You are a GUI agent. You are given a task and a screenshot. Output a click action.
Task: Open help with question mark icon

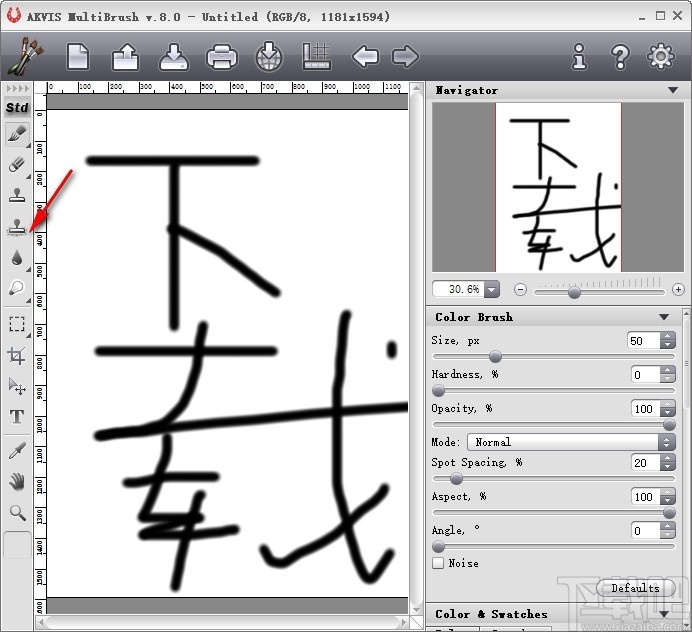[x=620, y=56]
